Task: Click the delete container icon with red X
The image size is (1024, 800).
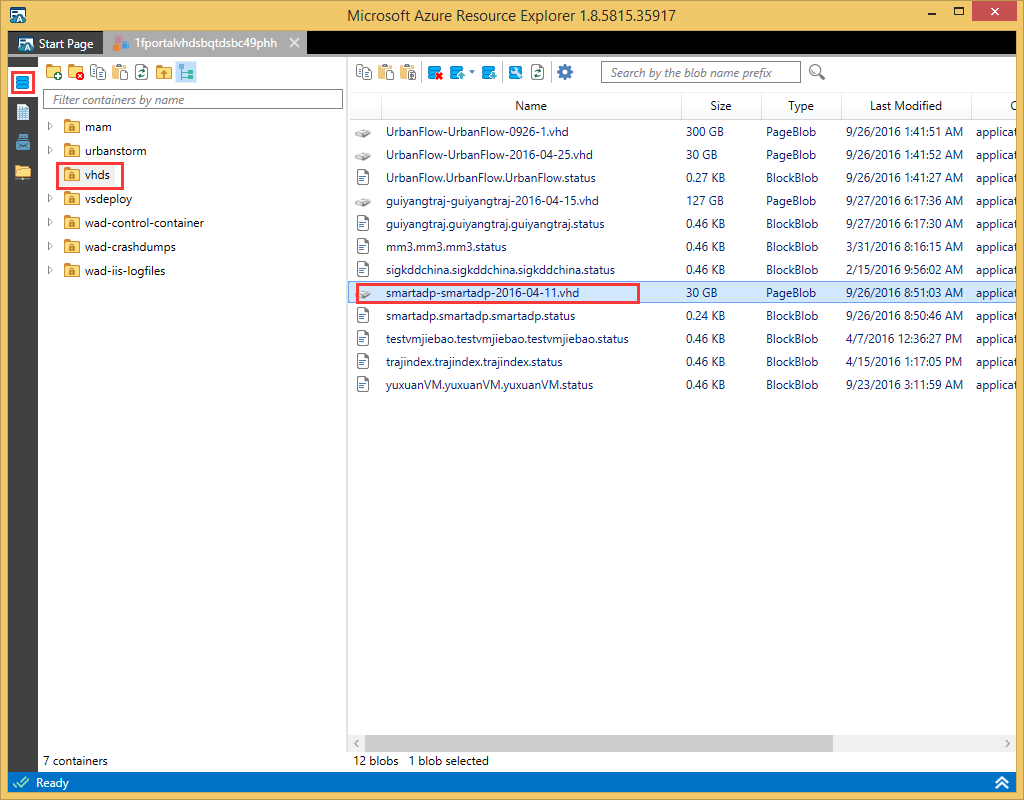Action: [x=76, y=72]
